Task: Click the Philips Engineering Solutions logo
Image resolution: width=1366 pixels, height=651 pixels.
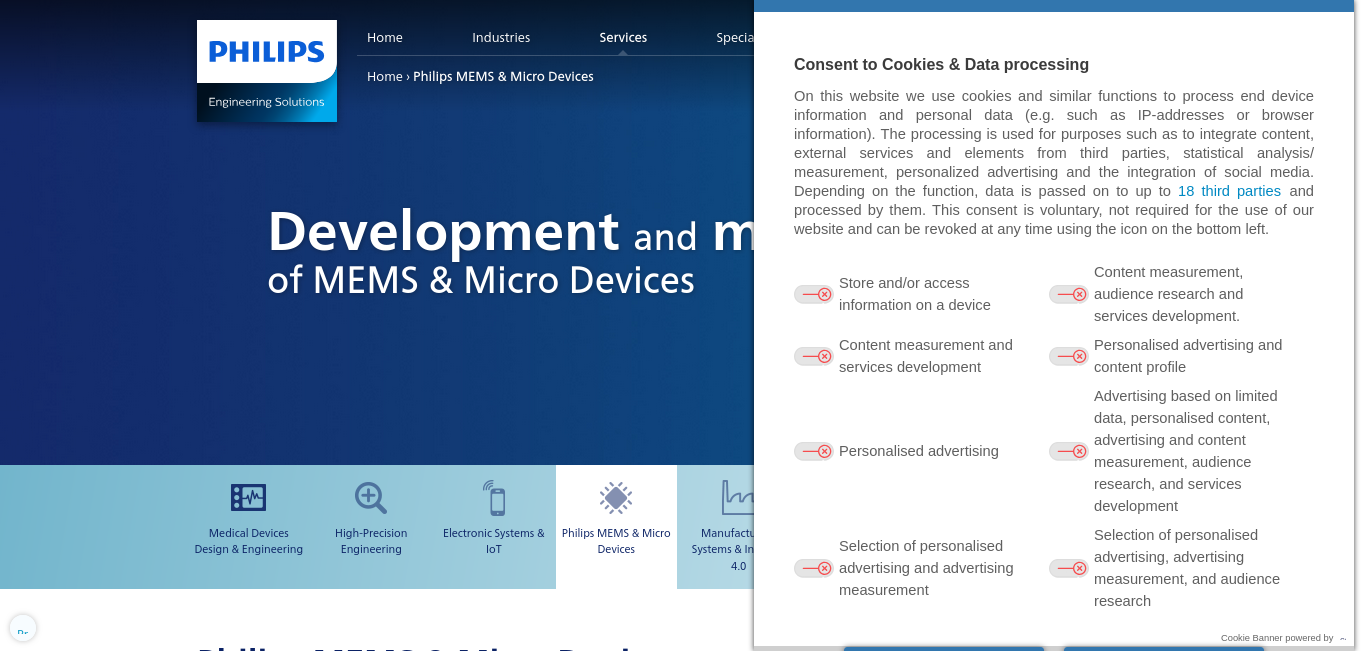Action: (267, 71)
